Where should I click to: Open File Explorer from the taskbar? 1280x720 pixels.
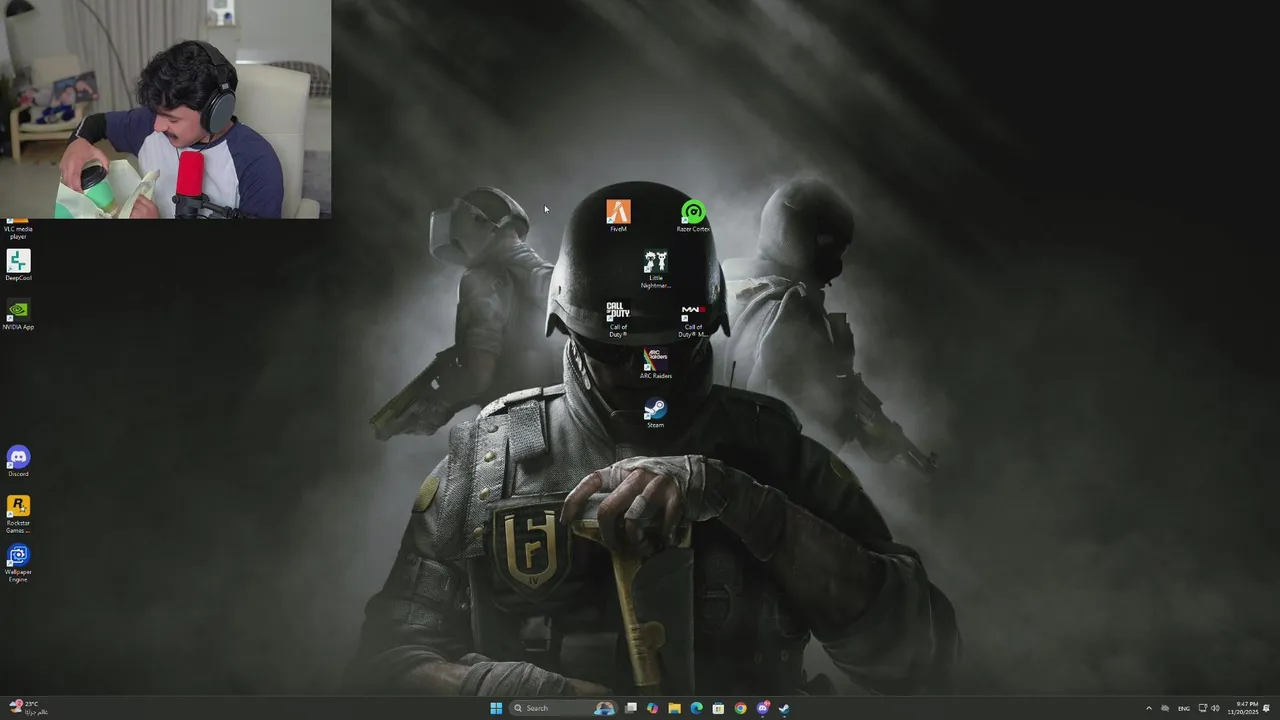[x=675, y=708]
